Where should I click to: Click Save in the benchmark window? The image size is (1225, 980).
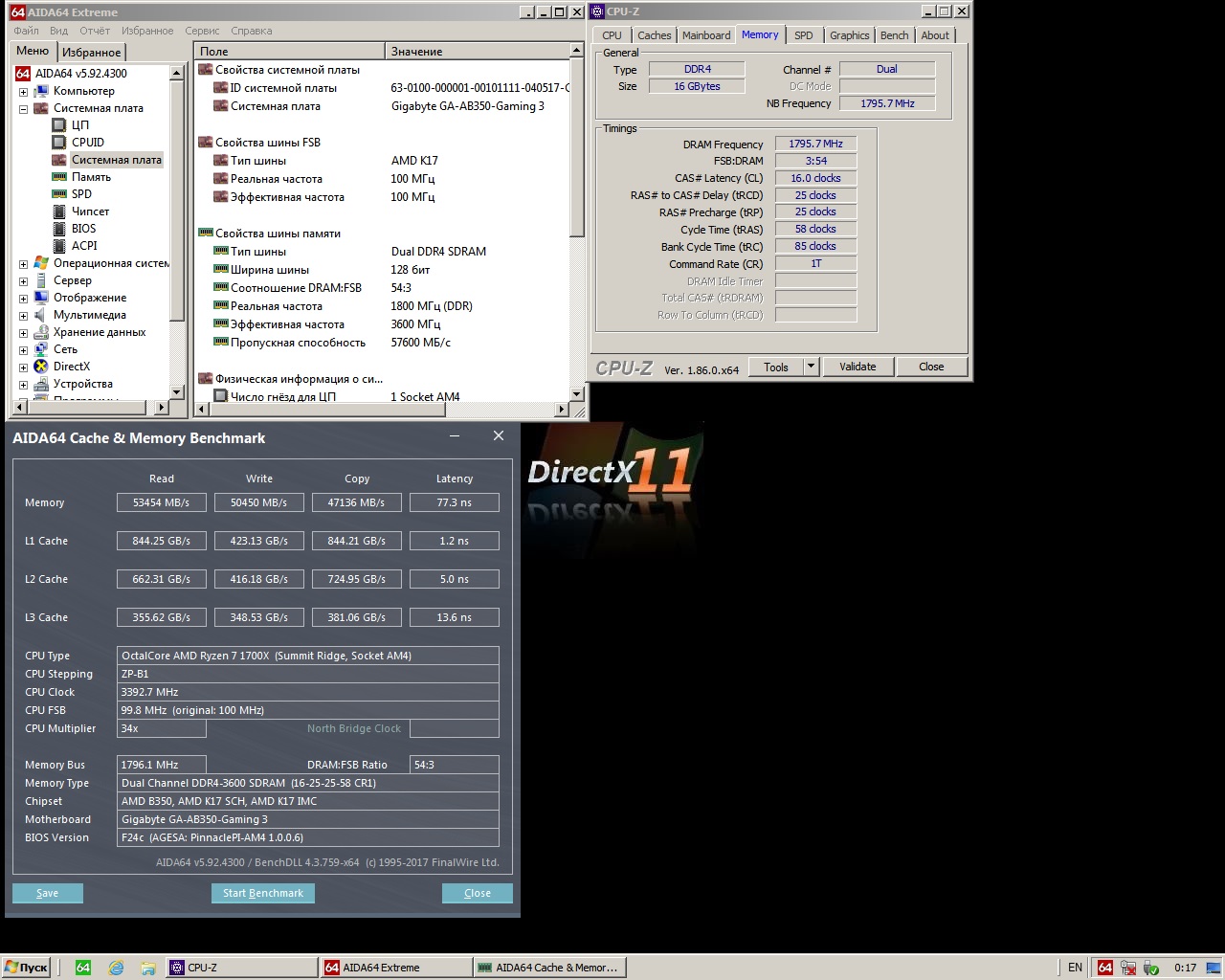pyautogui.click(x=47, y=893)
